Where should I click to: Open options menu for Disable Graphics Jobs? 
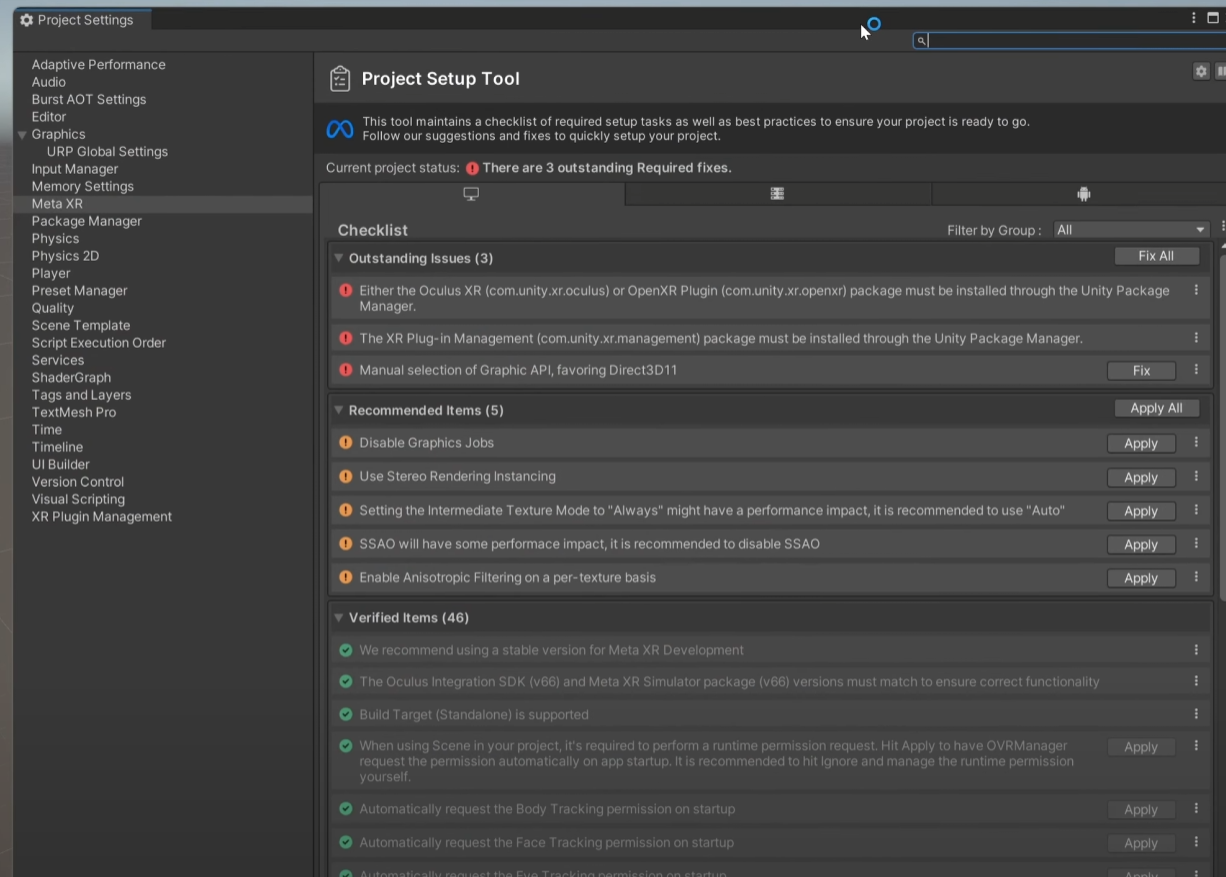[x=1196, y=442]
